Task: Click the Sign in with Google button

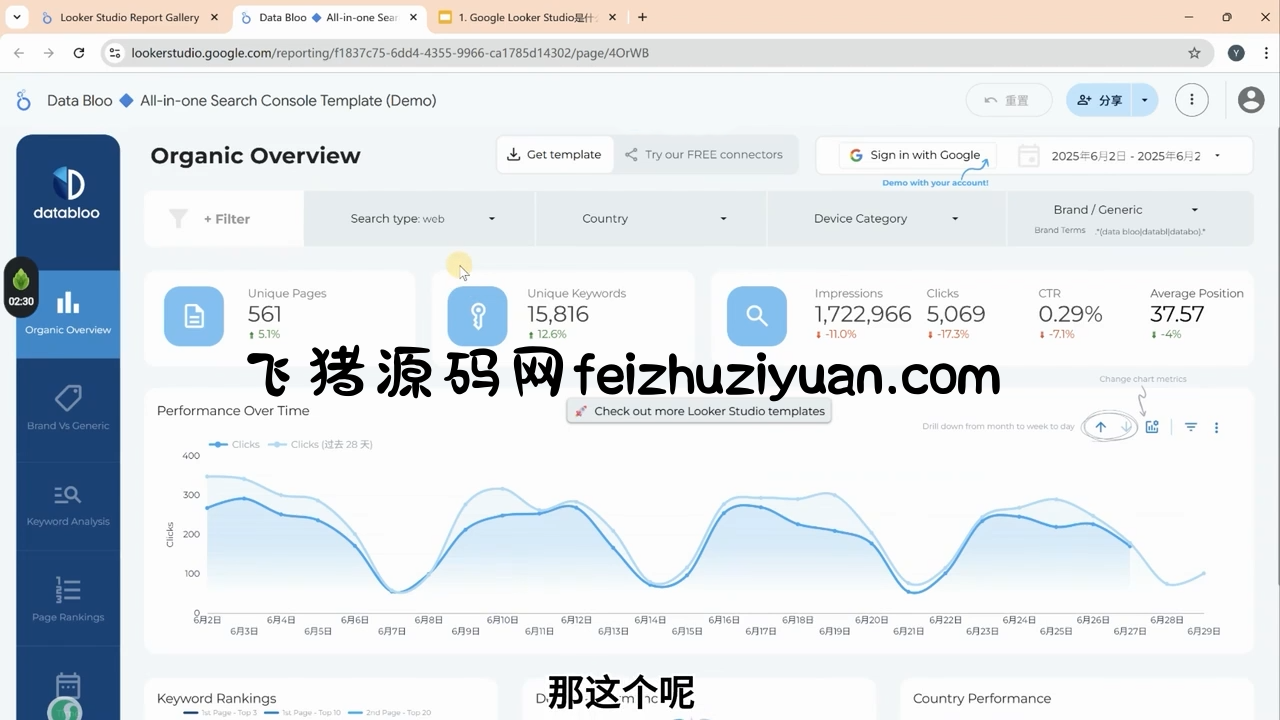Action: (915, 155)
